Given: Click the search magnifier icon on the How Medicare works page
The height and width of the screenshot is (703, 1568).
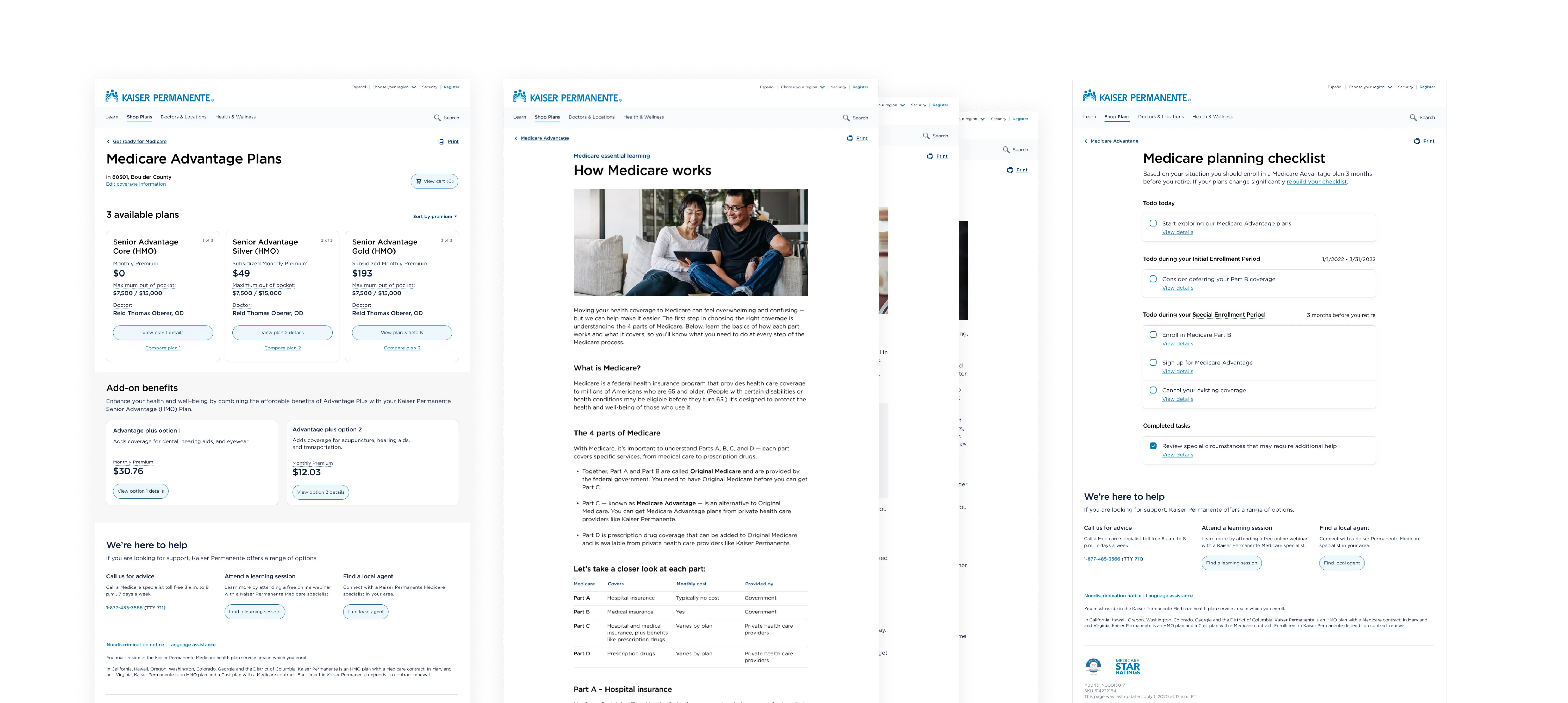Looking at the screenshot, I should click(x=846, y=118).
